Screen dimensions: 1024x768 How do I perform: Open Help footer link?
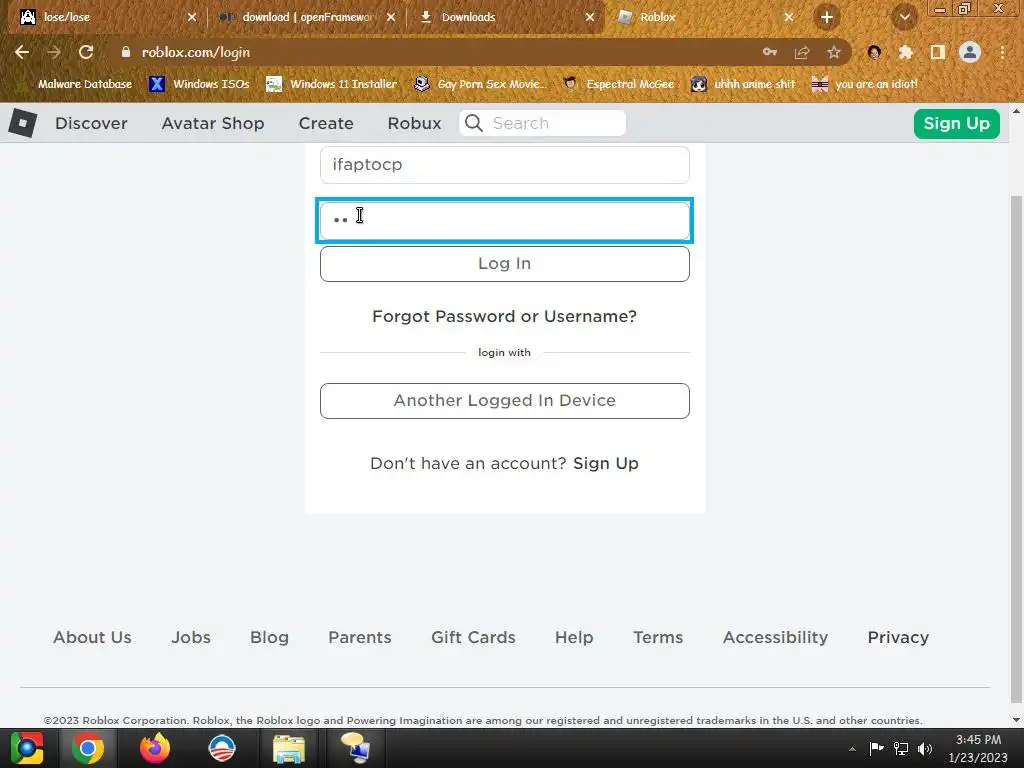[x=574, y=637]
